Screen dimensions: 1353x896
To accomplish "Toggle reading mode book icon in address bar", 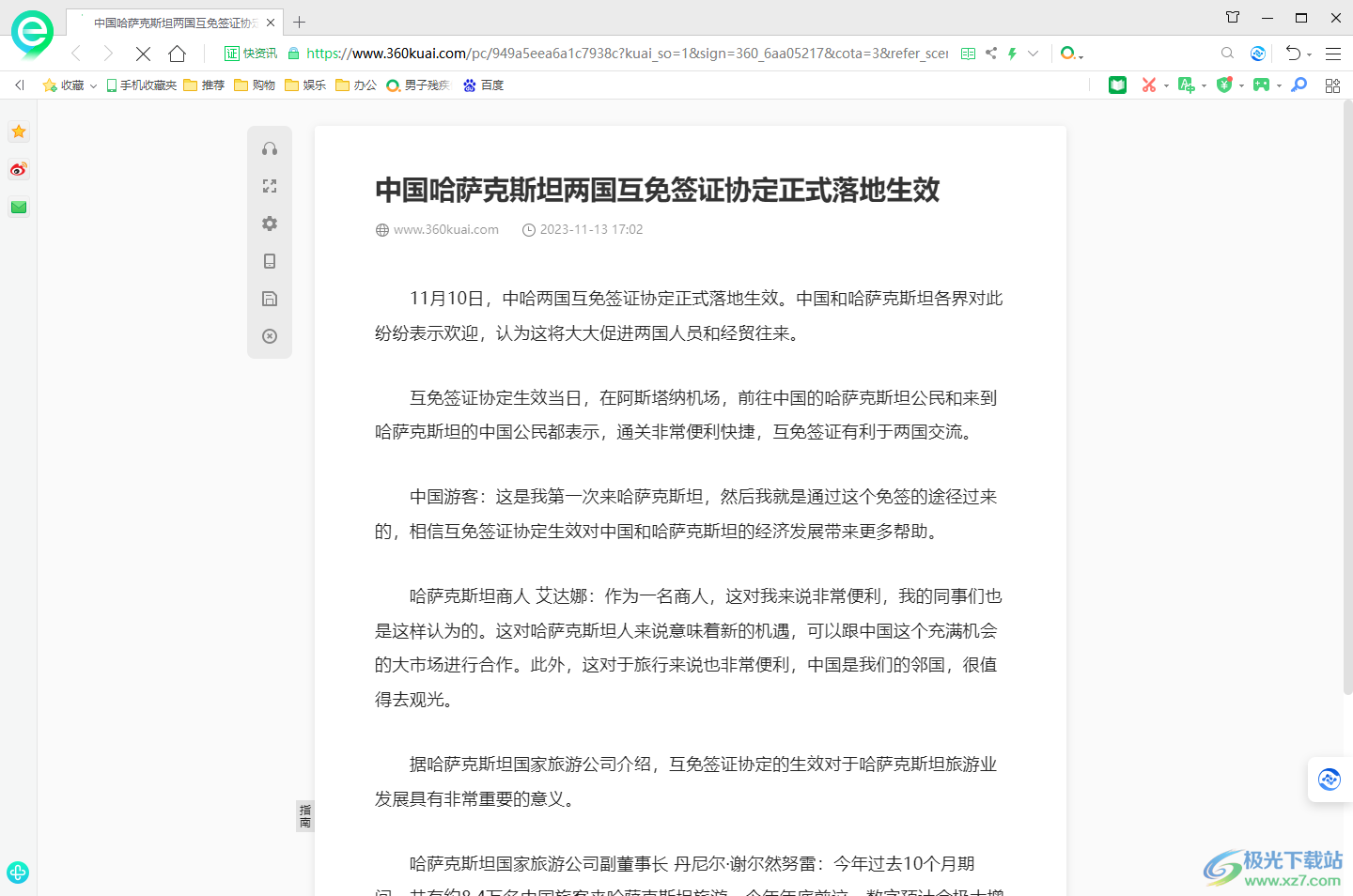I will pyautogui.click(x=969, y=54).
